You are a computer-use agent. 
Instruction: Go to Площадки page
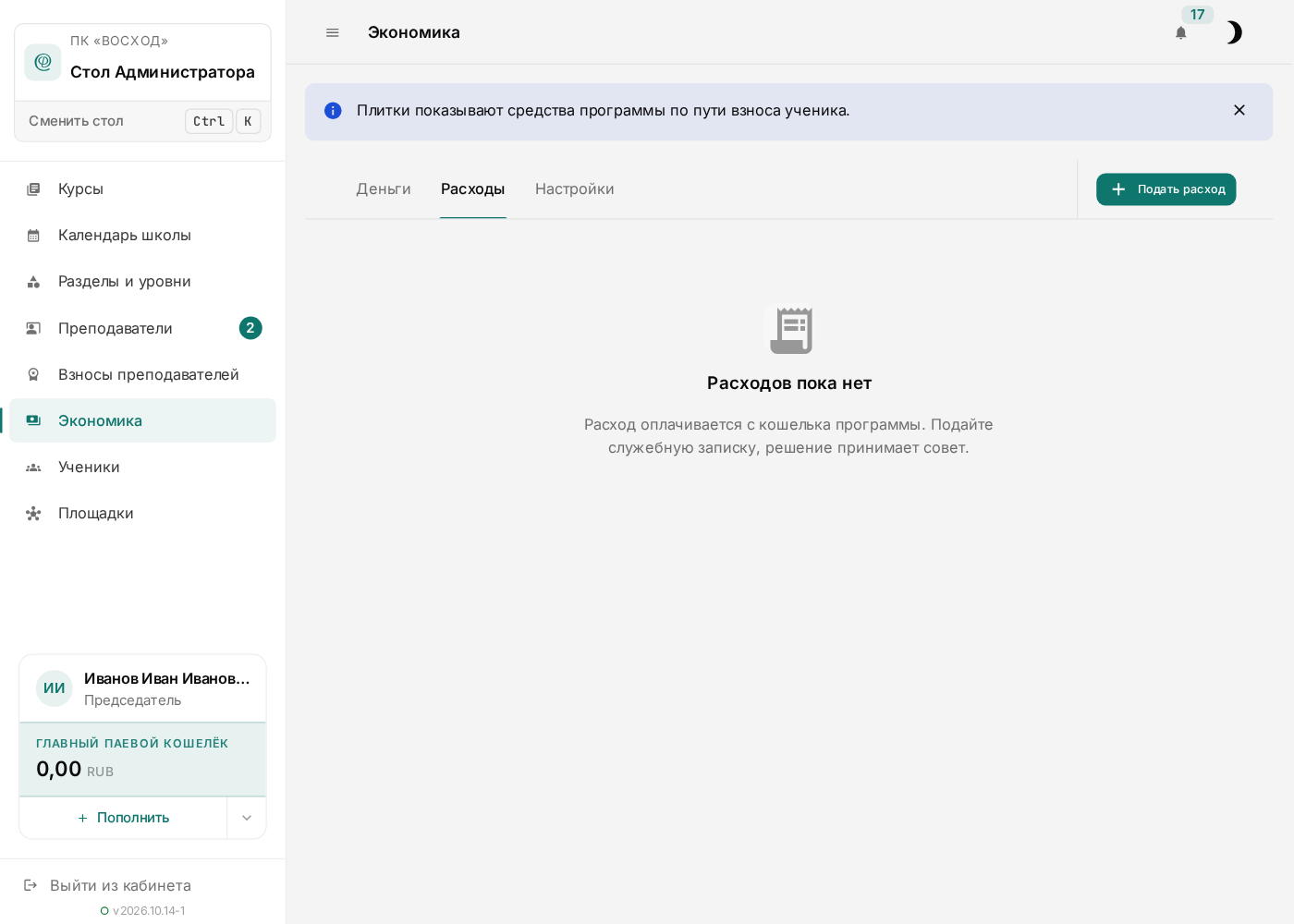pos(143,513)
